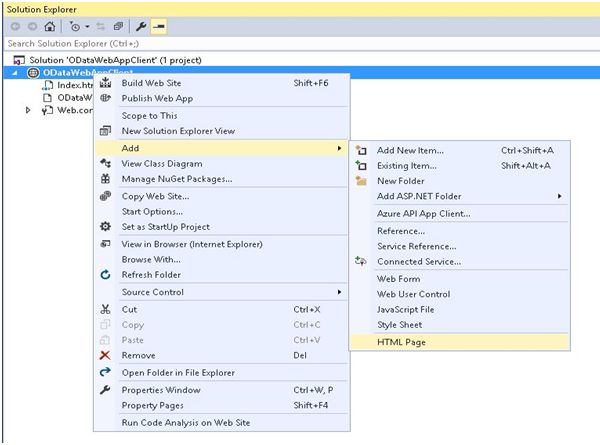The image size is (600, 445).
Task: Collapse the ODataWebAppClient project node
Action: [14, 73]
